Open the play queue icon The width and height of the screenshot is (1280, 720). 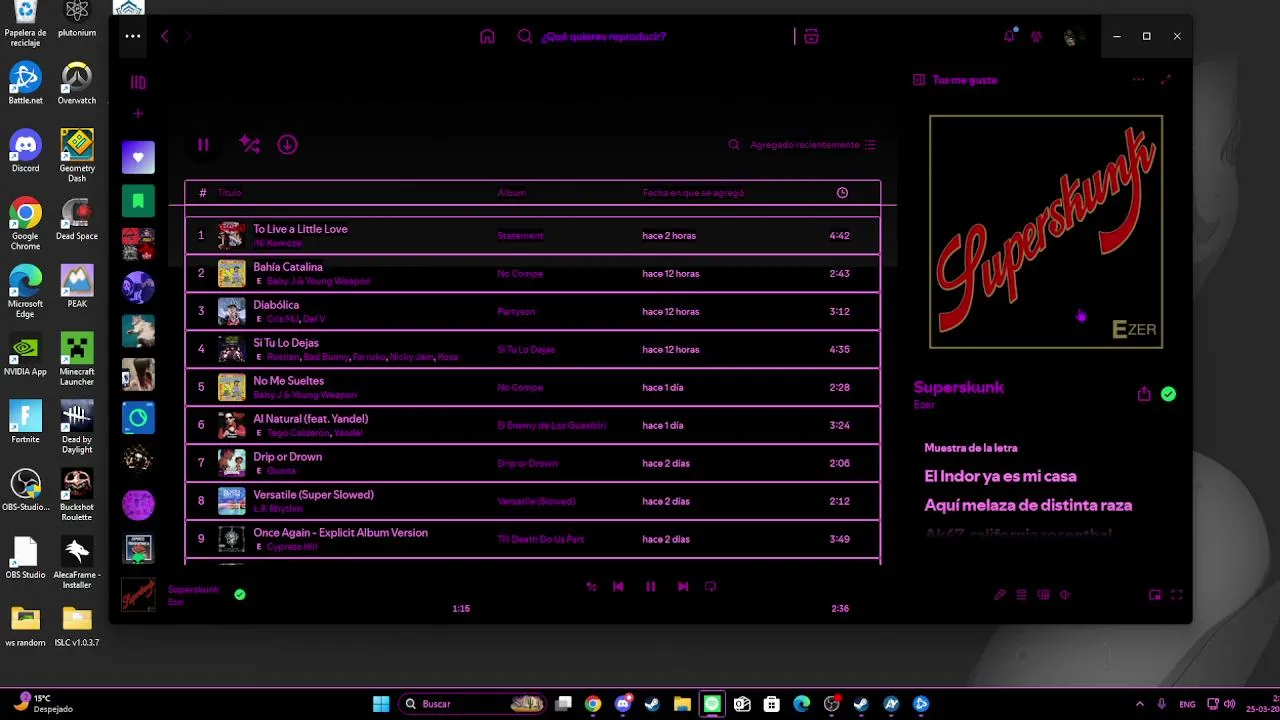(x=1021, y=595)
